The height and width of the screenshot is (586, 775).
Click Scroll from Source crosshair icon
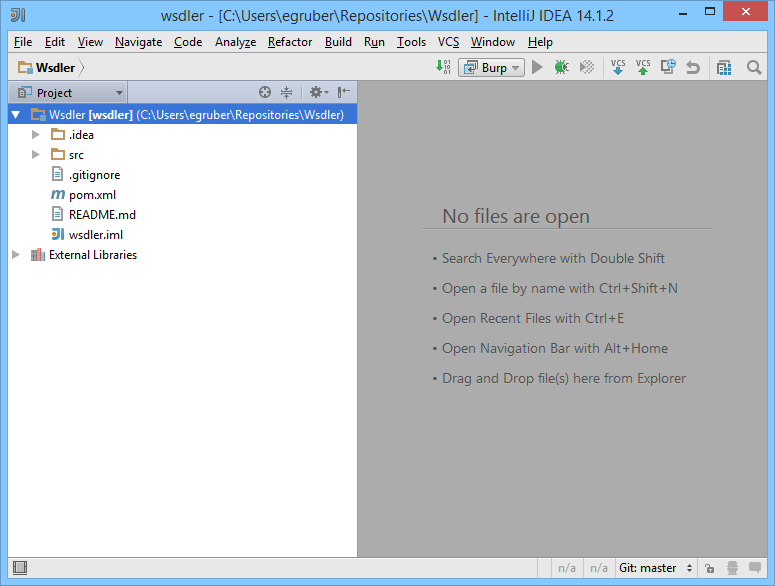pos(265,92)
